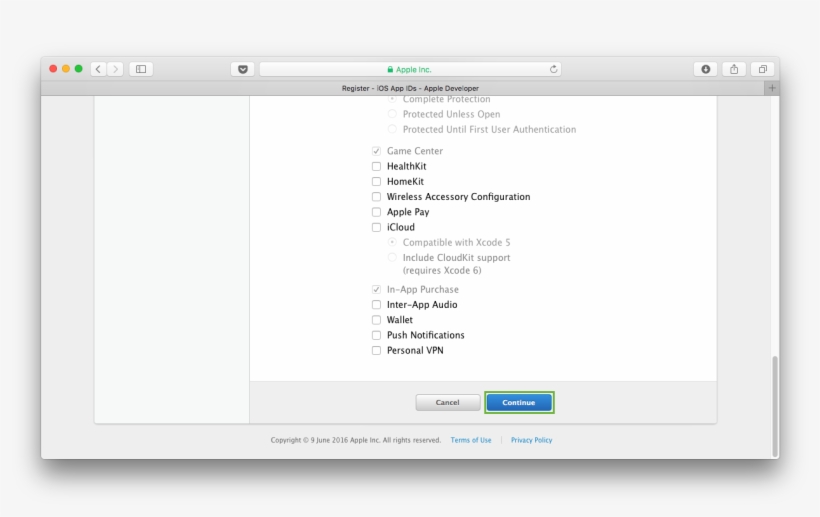Click the Safari back arrow button

click(x=98, y=69)
